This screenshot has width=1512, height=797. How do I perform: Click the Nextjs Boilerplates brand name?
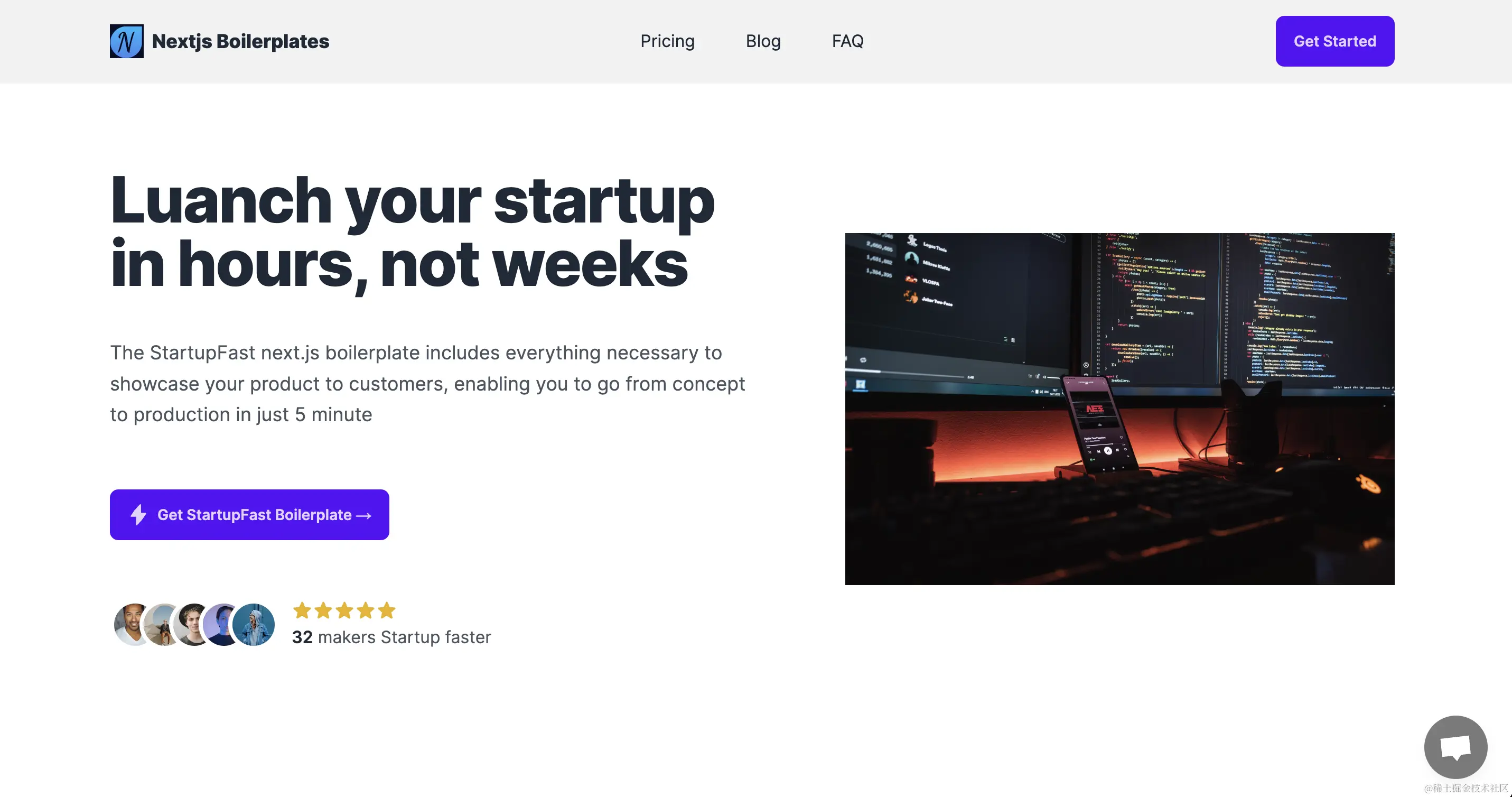[240, 41]
